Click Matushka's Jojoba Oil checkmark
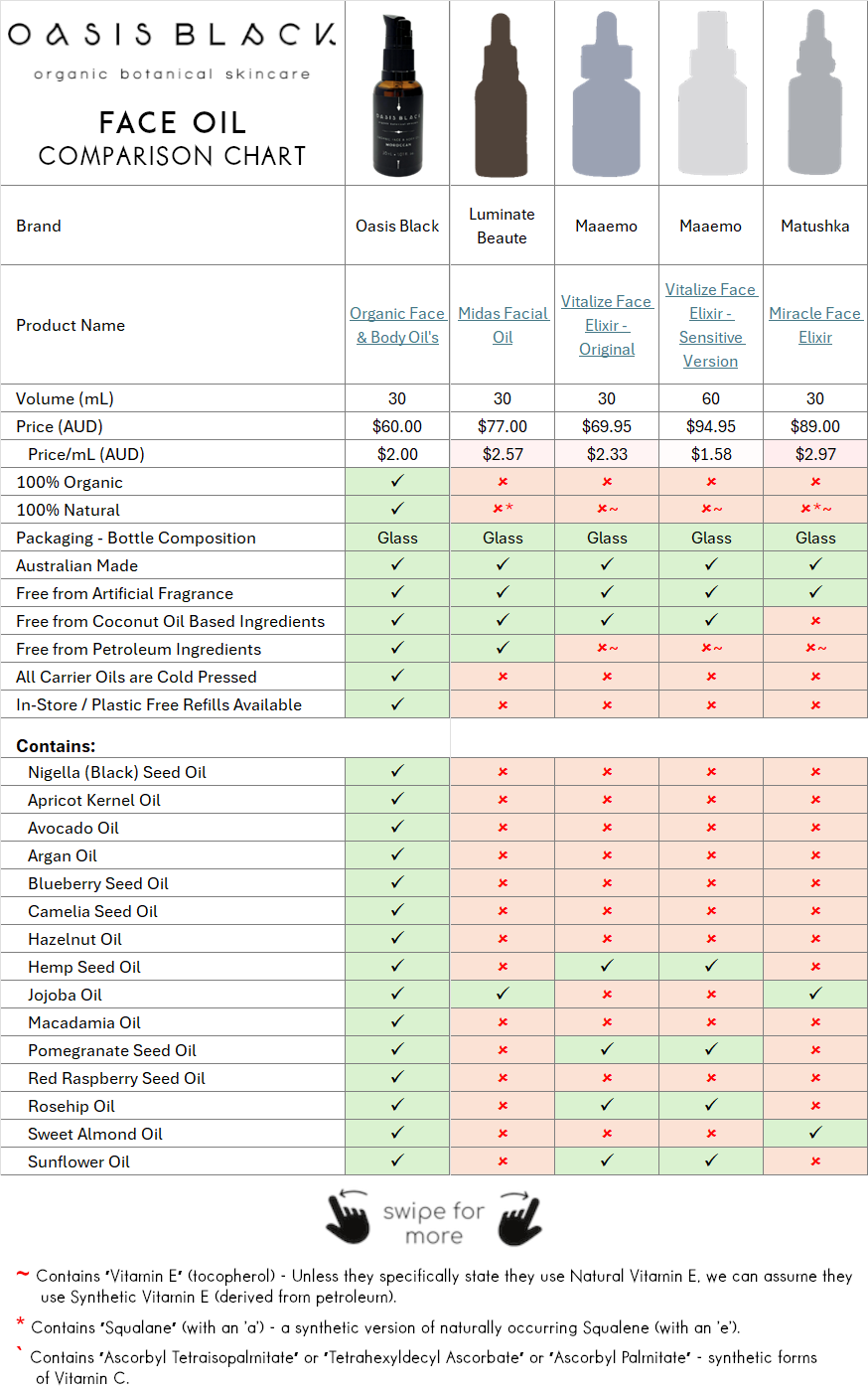The width and height of the screenshot is (868, 1391). 815,994
